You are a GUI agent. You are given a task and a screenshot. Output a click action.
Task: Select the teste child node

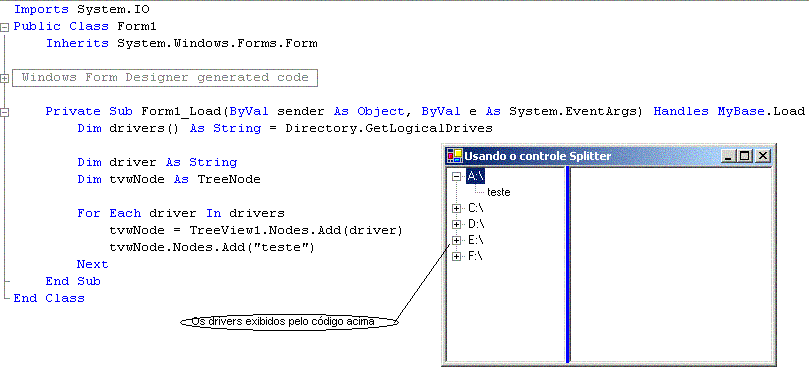click(498, 192)
